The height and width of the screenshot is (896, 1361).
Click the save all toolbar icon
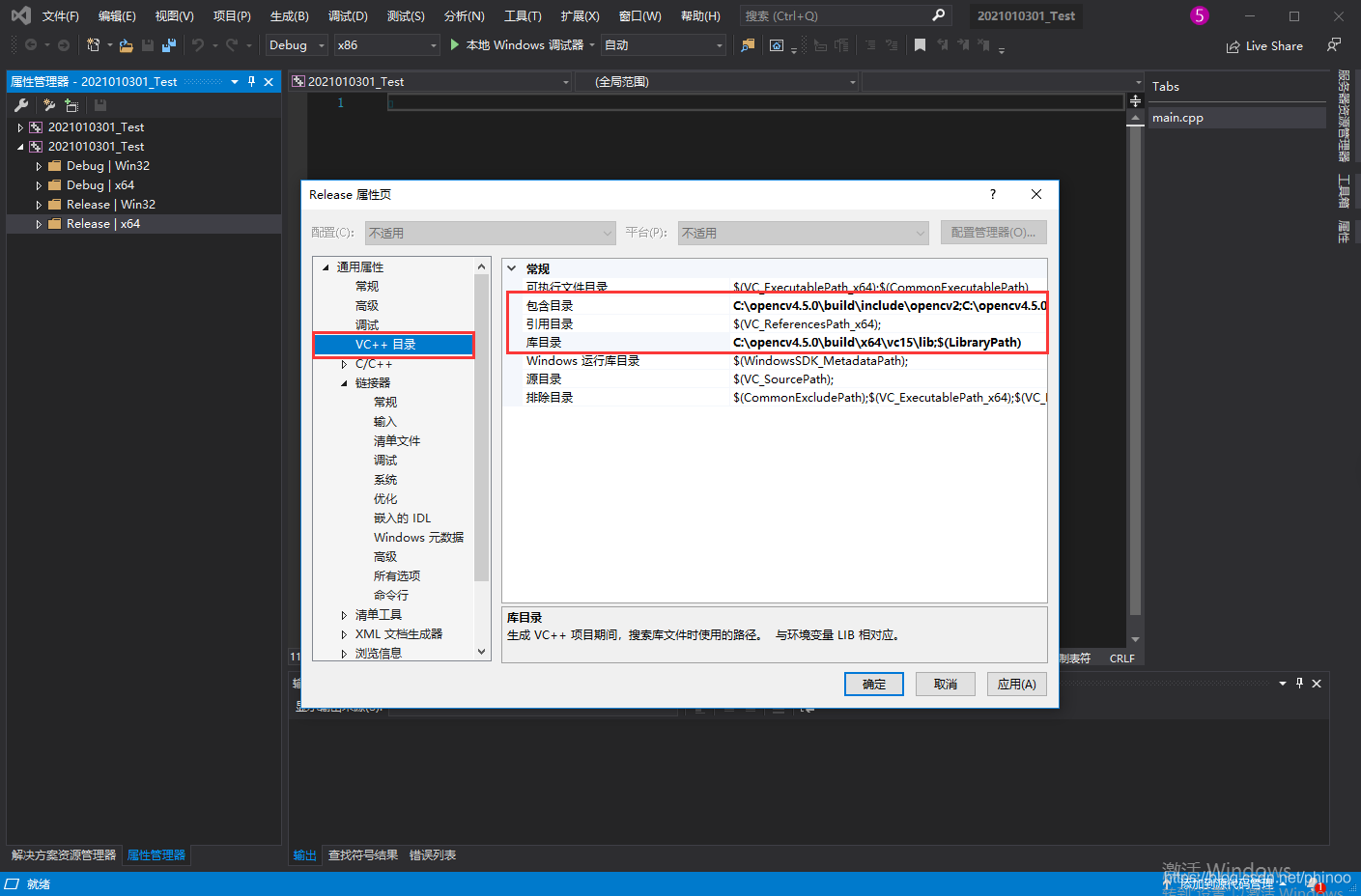(169, 45)
